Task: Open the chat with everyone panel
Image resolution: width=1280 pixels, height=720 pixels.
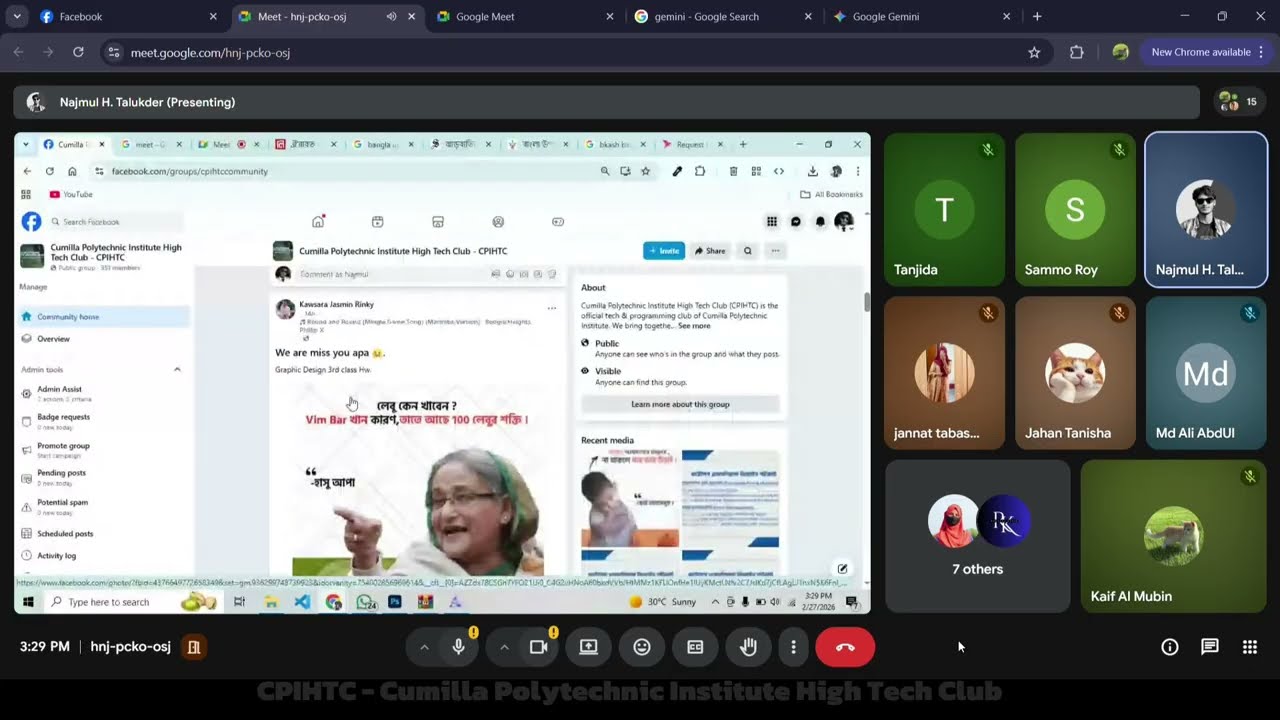Action: (x=1210, y=647)
